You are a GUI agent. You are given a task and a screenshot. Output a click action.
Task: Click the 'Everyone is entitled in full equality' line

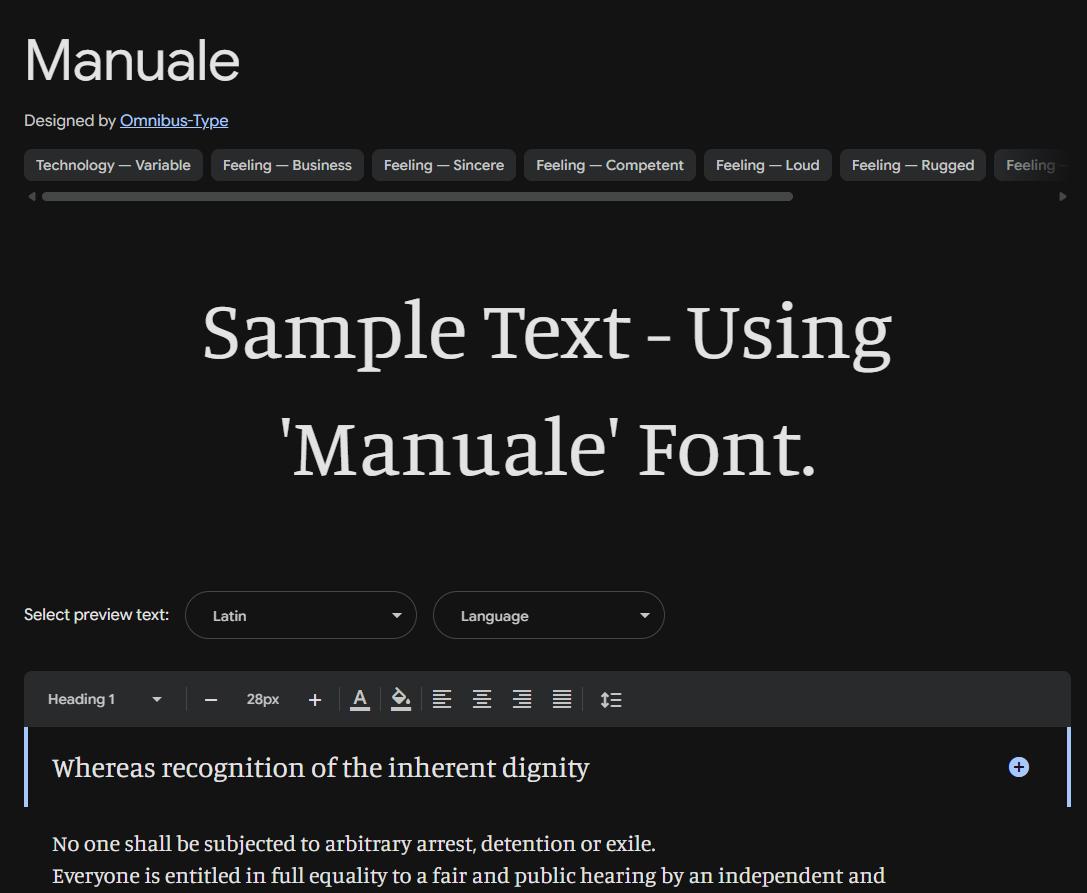coord(469,876)
